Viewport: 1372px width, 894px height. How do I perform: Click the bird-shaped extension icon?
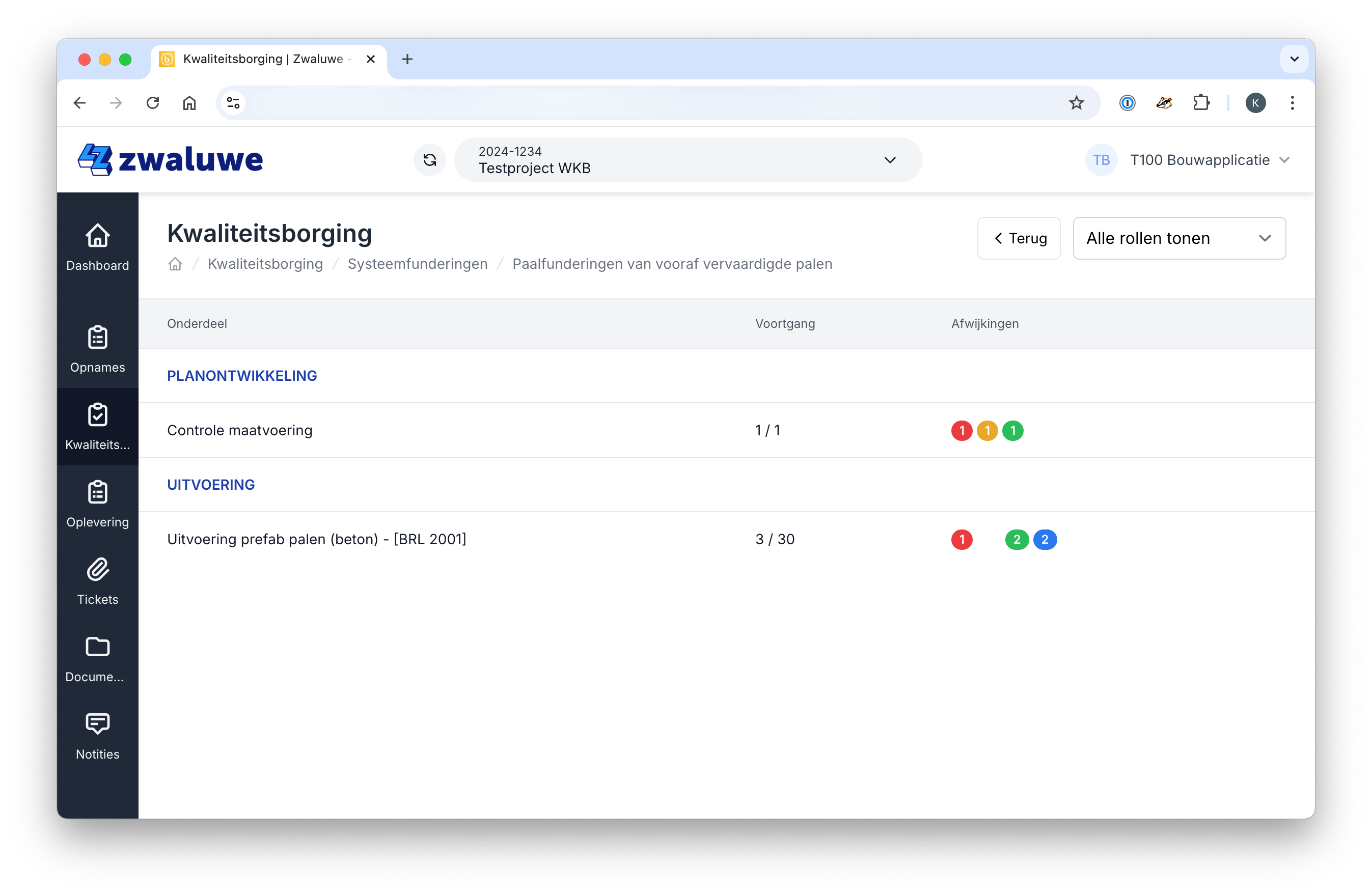(1164, 103)
